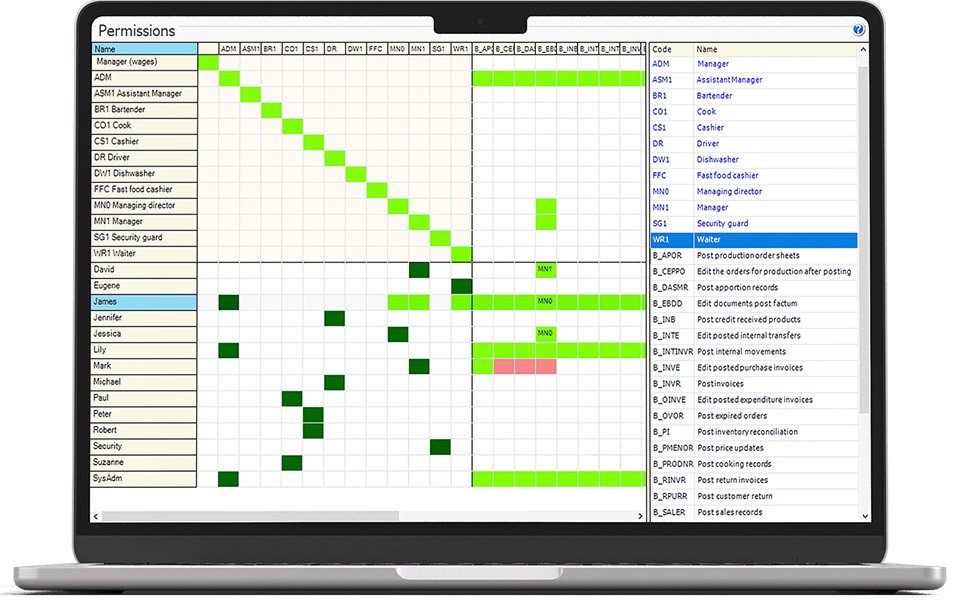Toggle SysAdm's ADM permission cell

tap(228, 478)
